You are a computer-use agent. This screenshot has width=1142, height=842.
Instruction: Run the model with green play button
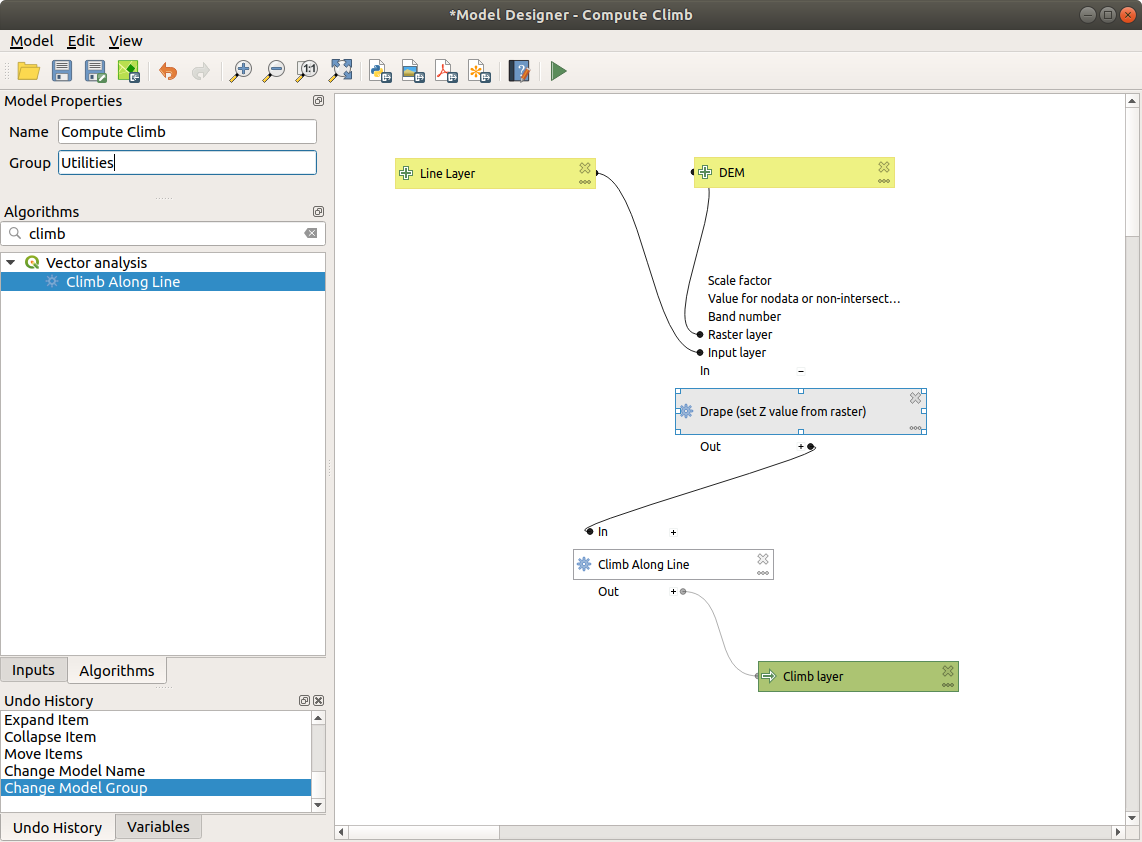click(x=558, y=71)
